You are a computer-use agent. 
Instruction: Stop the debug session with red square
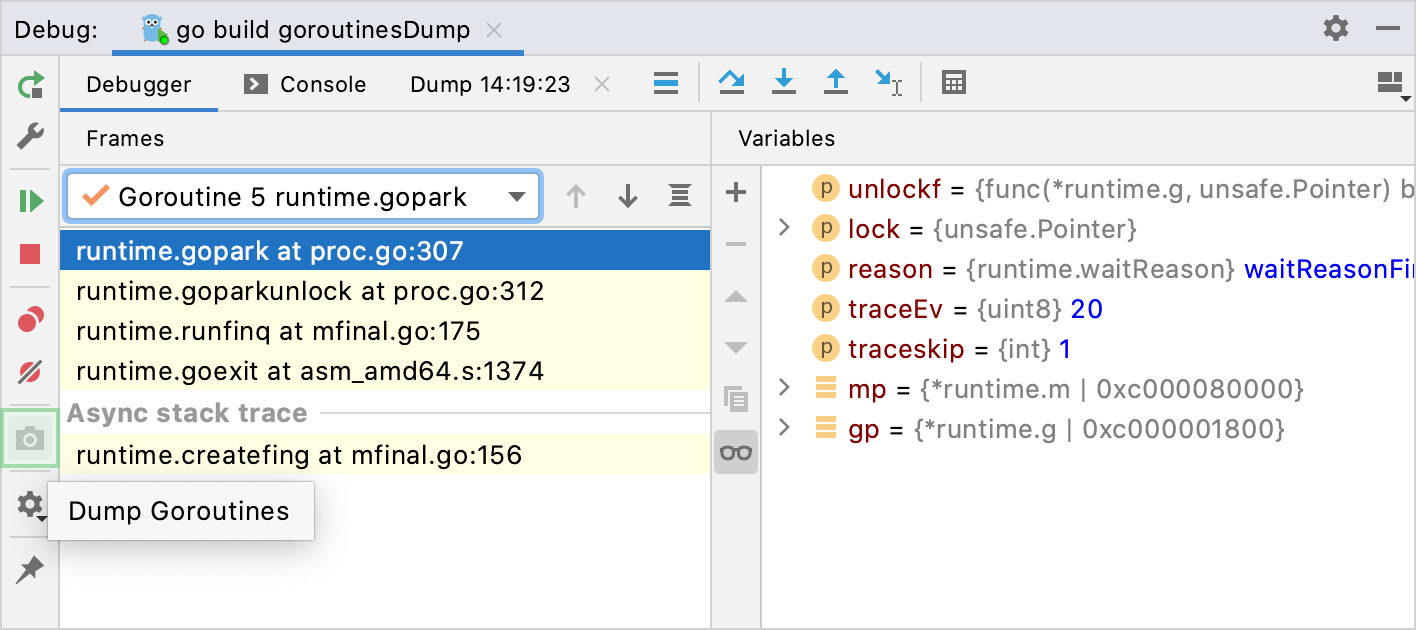(x=31, y=254)
